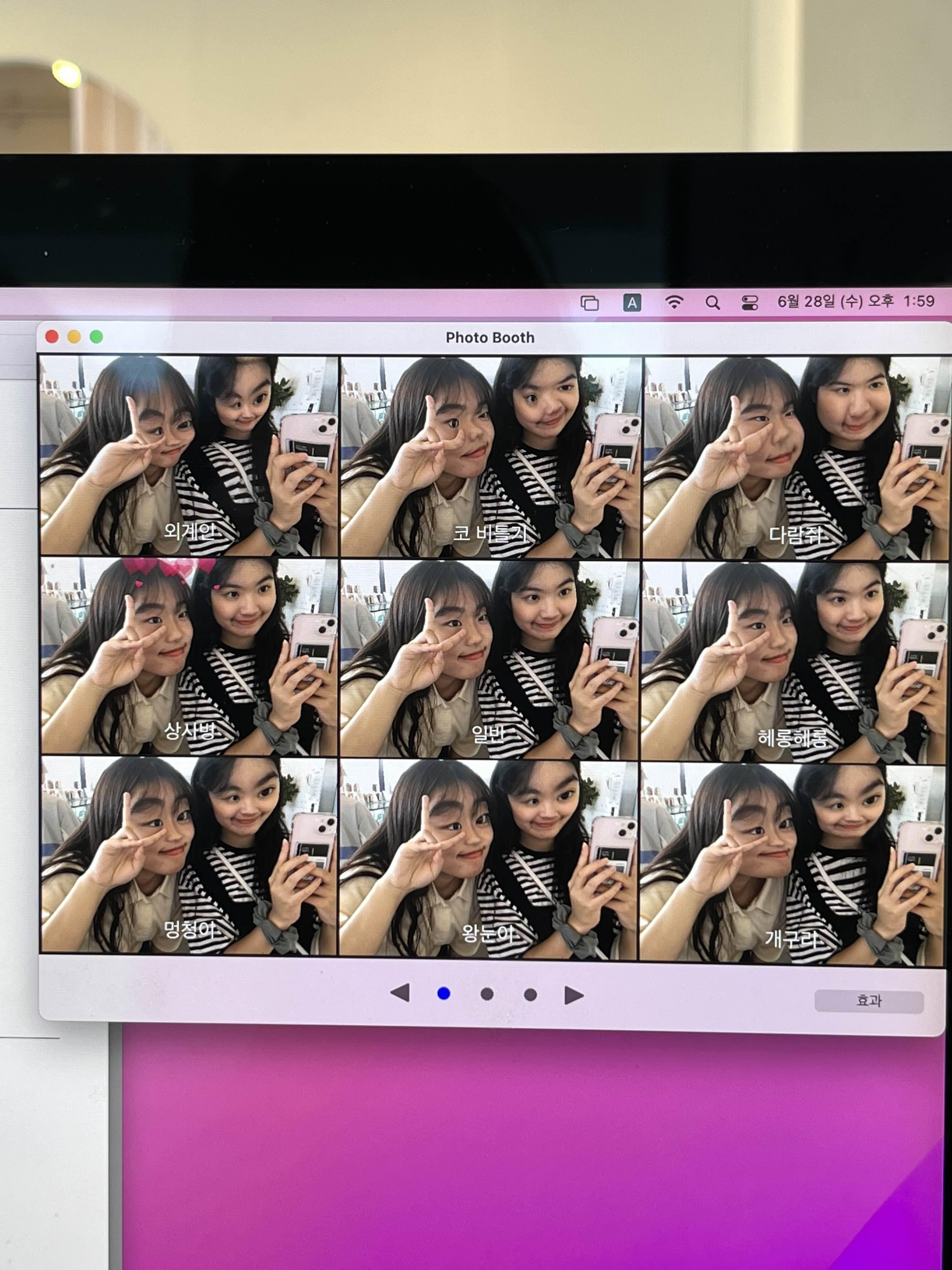Click the input source 'A' icon
The width and height of the screenshot is (952, 1270).
point(632,303)
